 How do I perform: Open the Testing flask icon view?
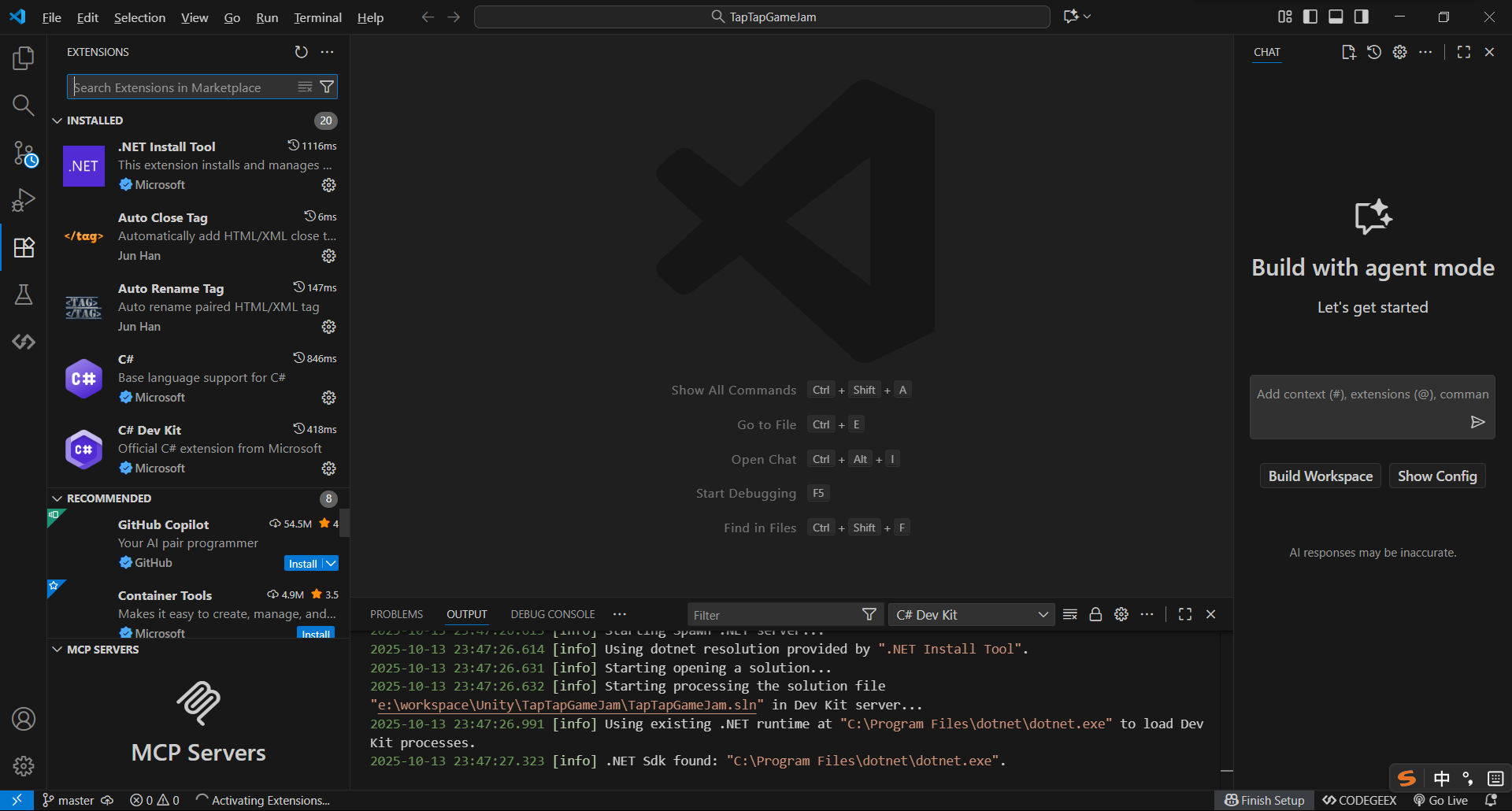click(24, 294)
